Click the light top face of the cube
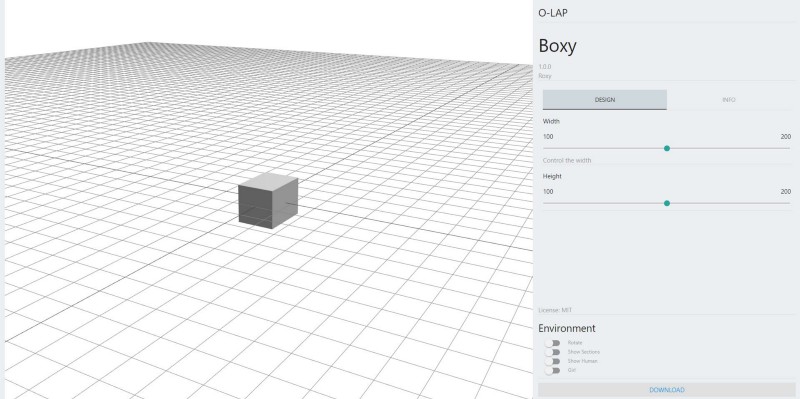 269,181
